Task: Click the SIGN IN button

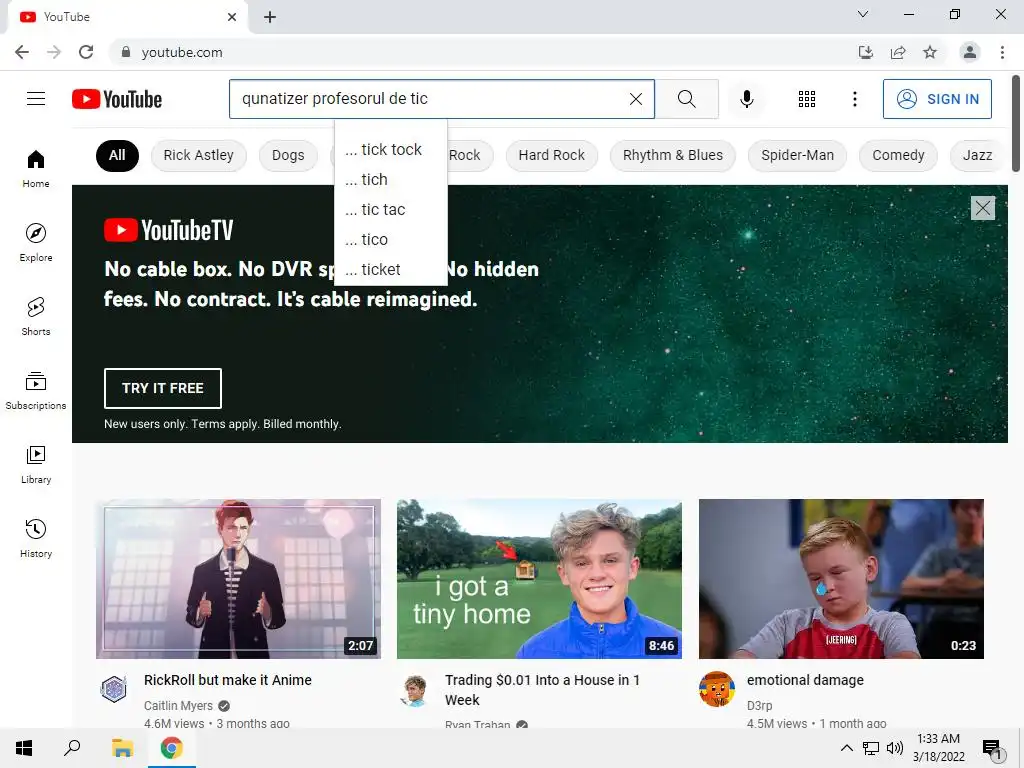Action: pyautogui.click(x=937, y=99)
